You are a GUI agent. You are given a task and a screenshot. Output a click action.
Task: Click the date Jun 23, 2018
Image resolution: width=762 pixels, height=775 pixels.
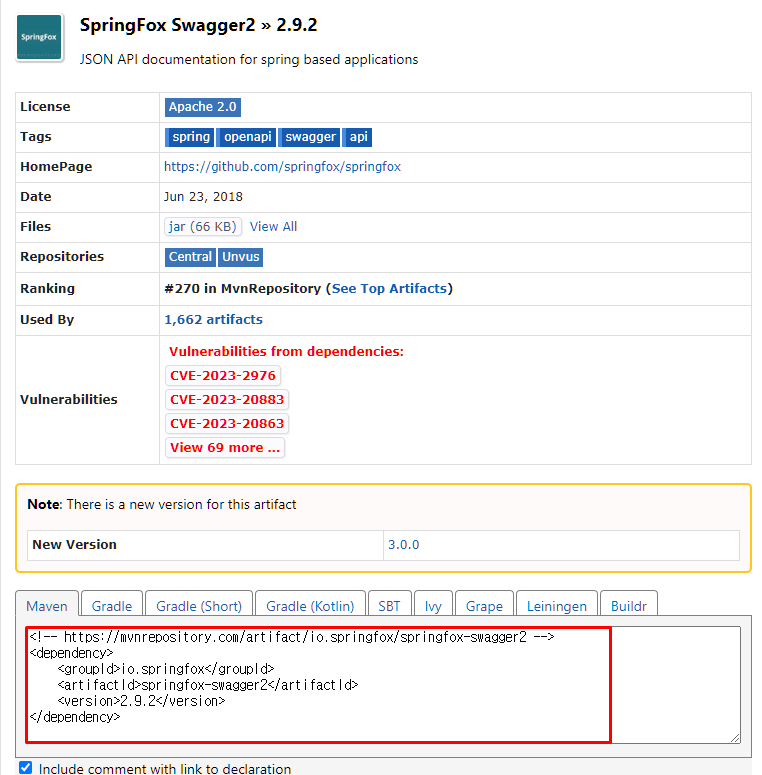pyautogui.click(x=203, y=197)
